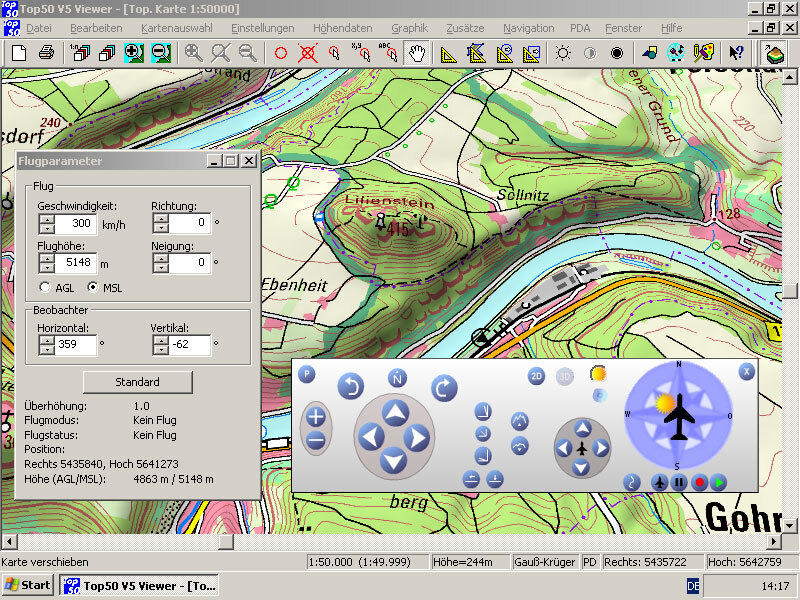Click the vertical scrollbar down arrow
The image size is (800, 600).
click(x=790, y=526)
